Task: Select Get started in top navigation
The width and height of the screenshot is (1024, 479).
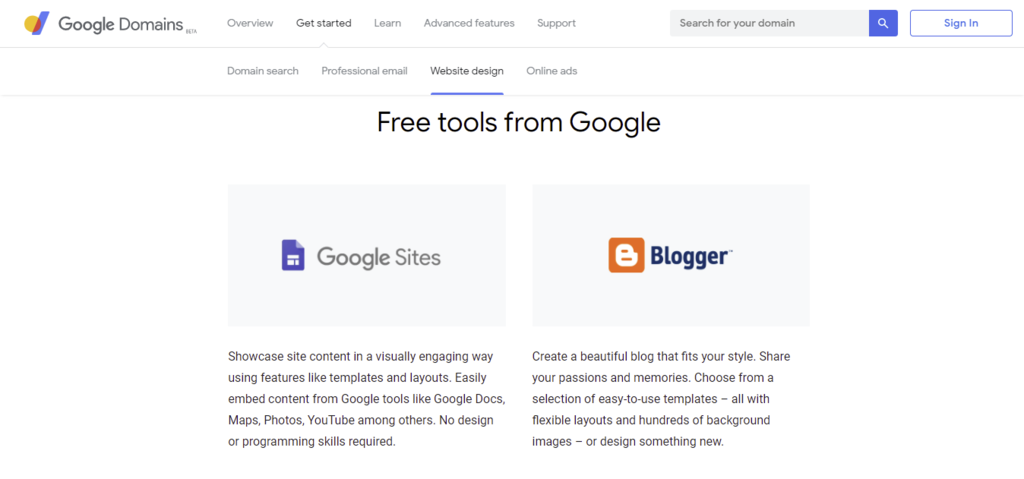Action: [x=323, y=23]
